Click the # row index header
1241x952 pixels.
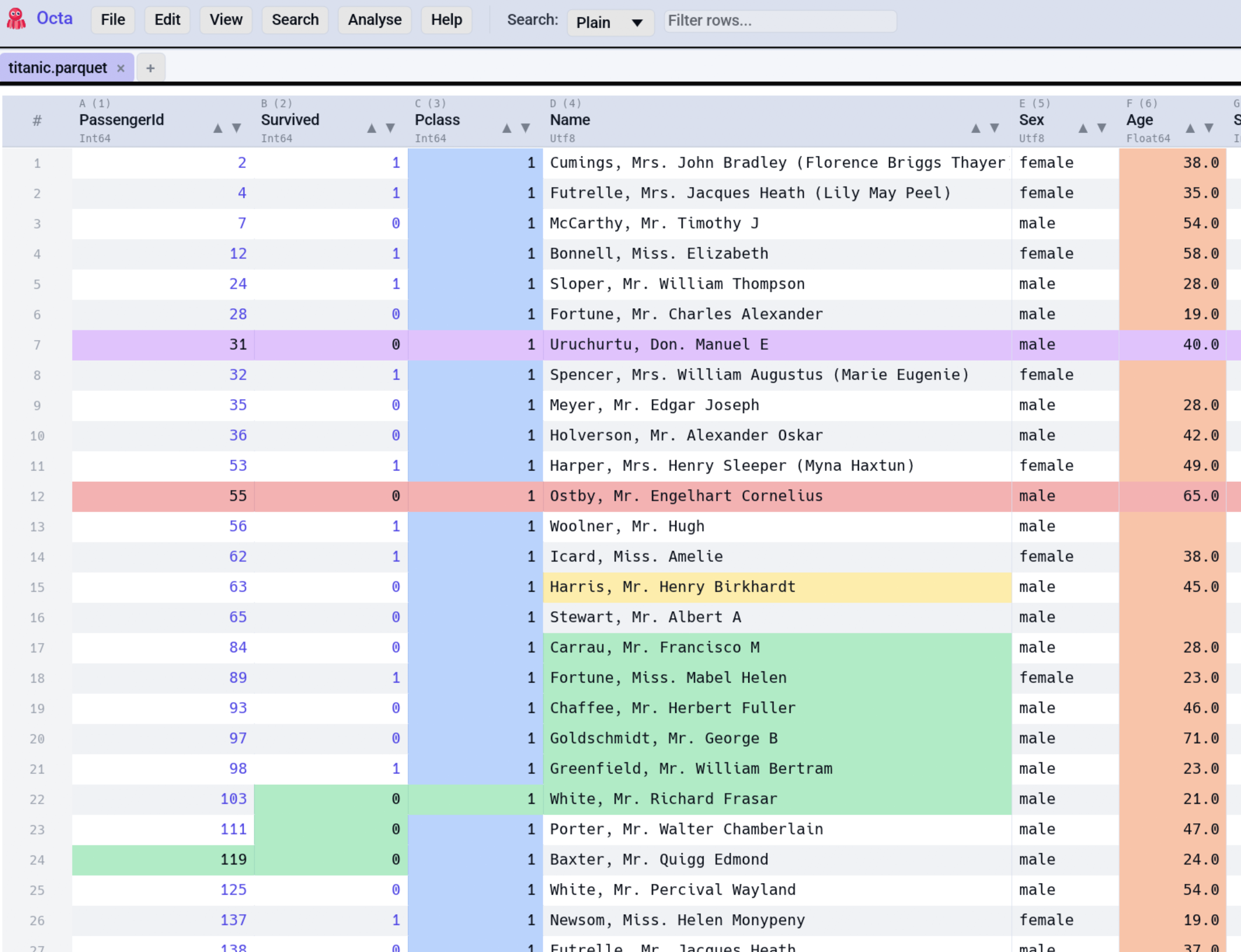click(37, 121)
